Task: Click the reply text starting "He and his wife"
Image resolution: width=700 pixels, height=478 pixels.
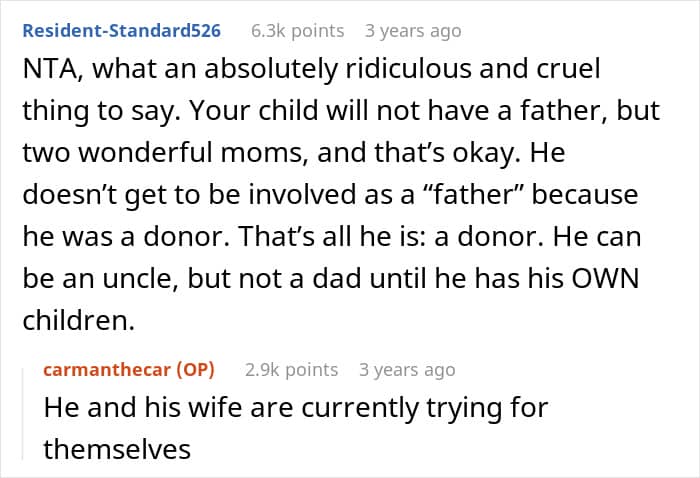Action: pos(296,408)
